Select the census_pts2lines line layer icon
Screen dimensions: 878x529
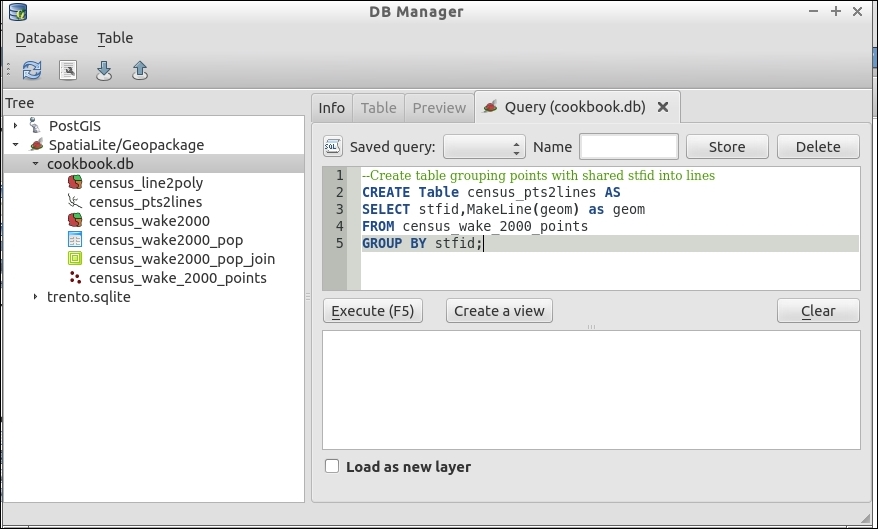pos(74,202)
